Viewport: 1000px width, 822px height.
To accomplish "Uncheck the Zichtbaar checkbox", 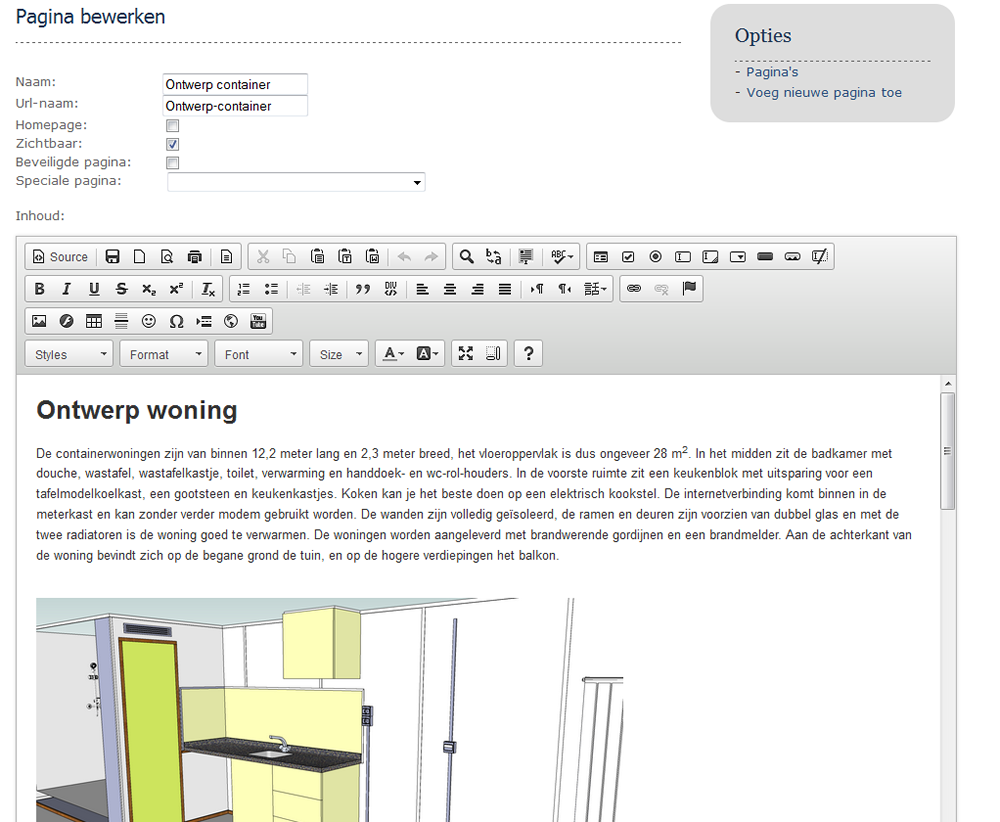I will coord(173,145).
